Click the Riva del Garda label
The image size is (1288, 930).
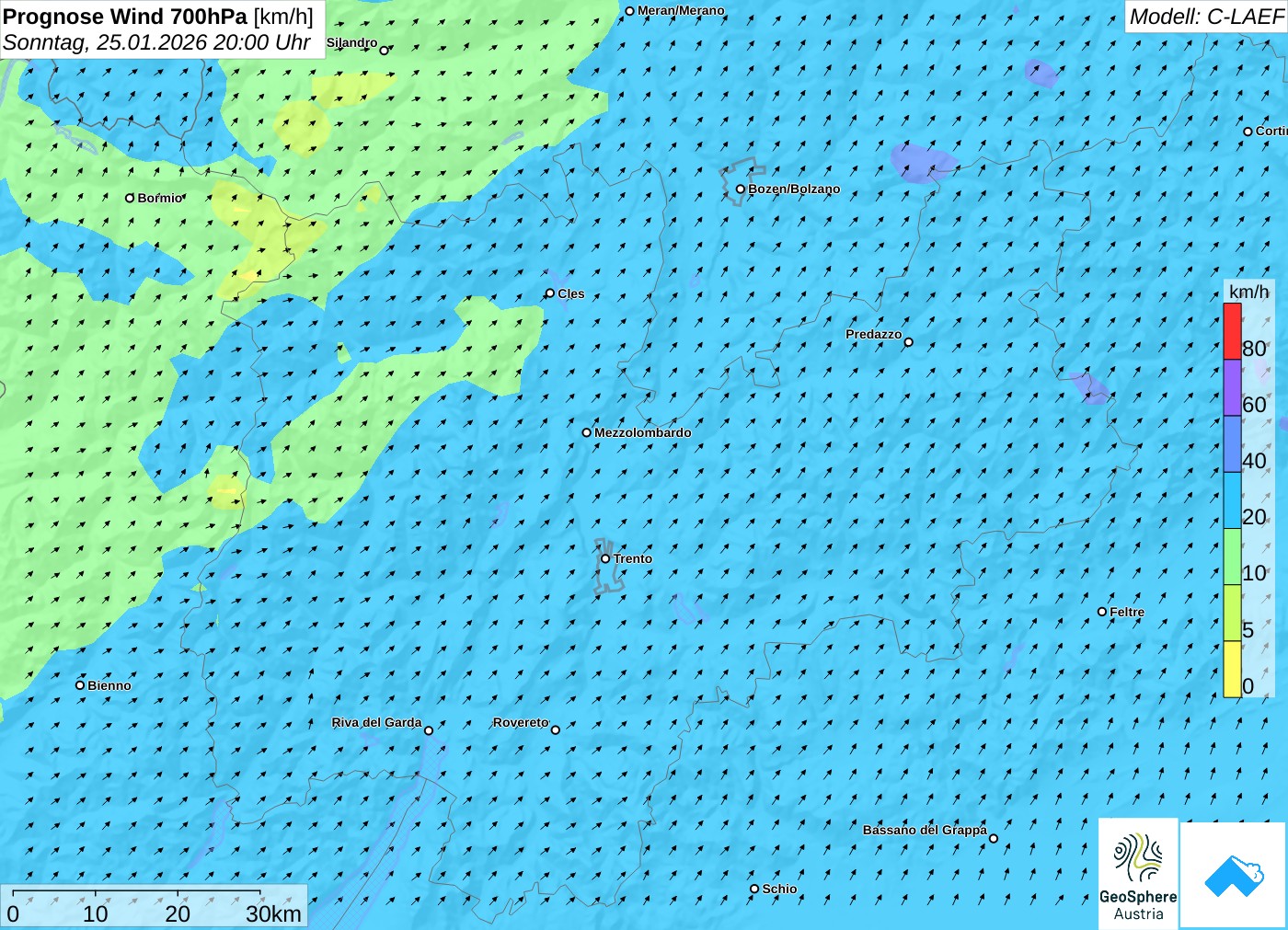pos(377,722)
